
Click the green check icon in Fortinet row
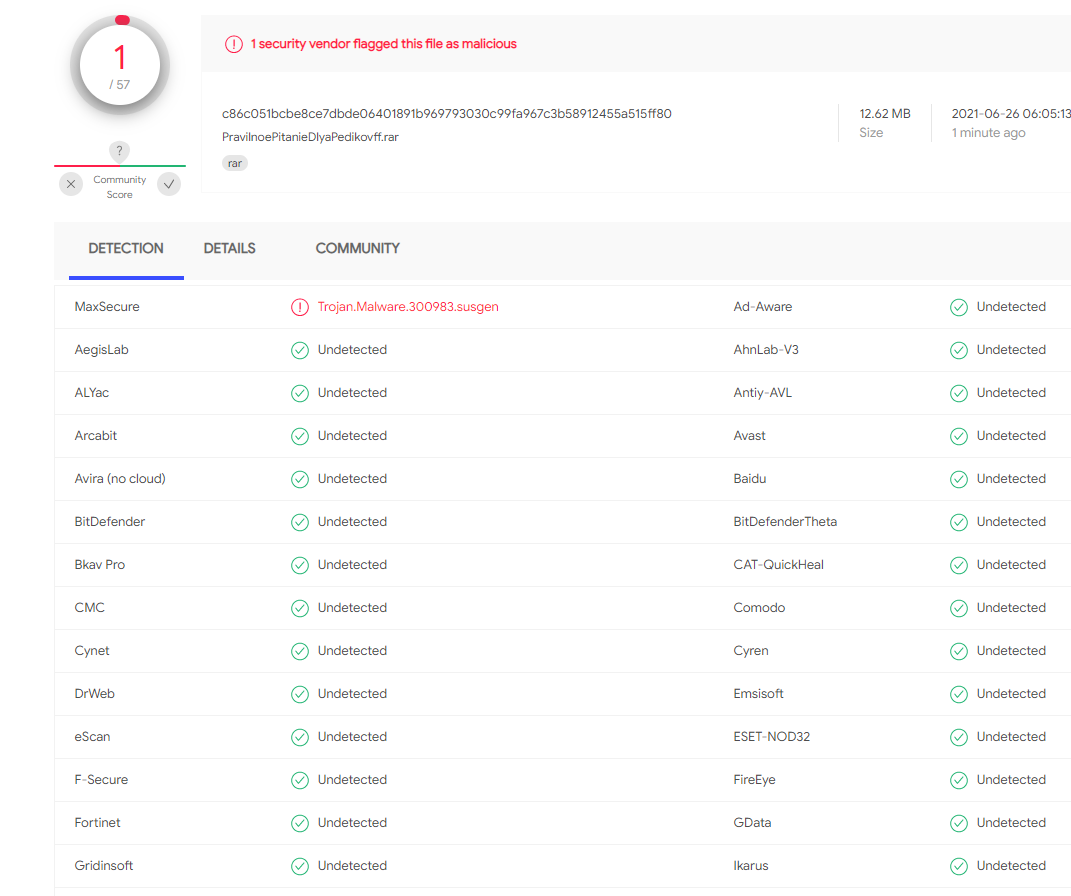(x=300, y=824)
